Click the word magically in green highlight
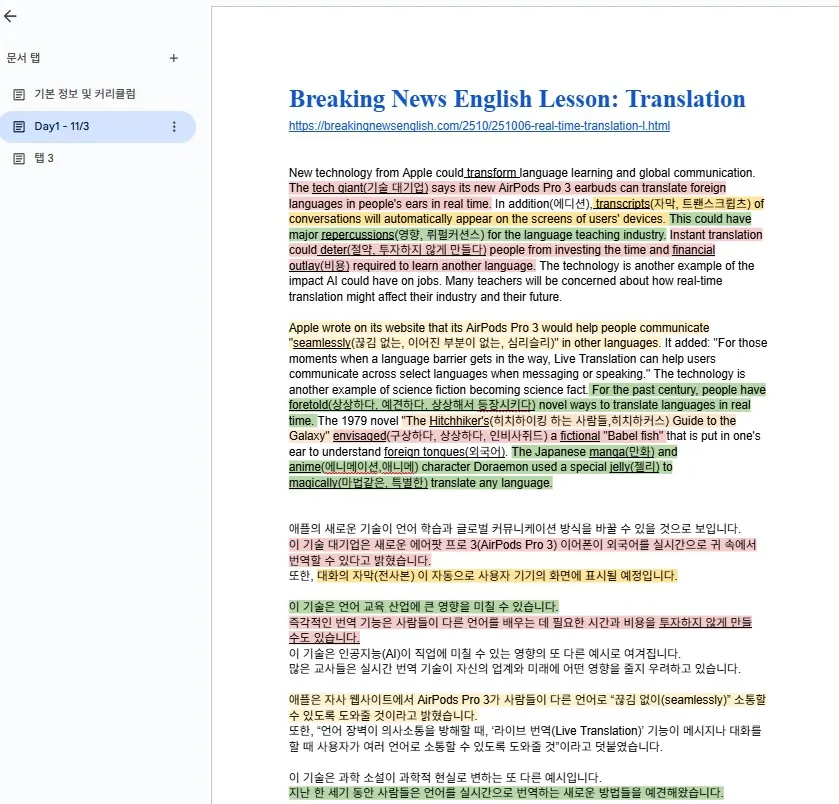This screenshot has height=804, width=839. (312, 483)
